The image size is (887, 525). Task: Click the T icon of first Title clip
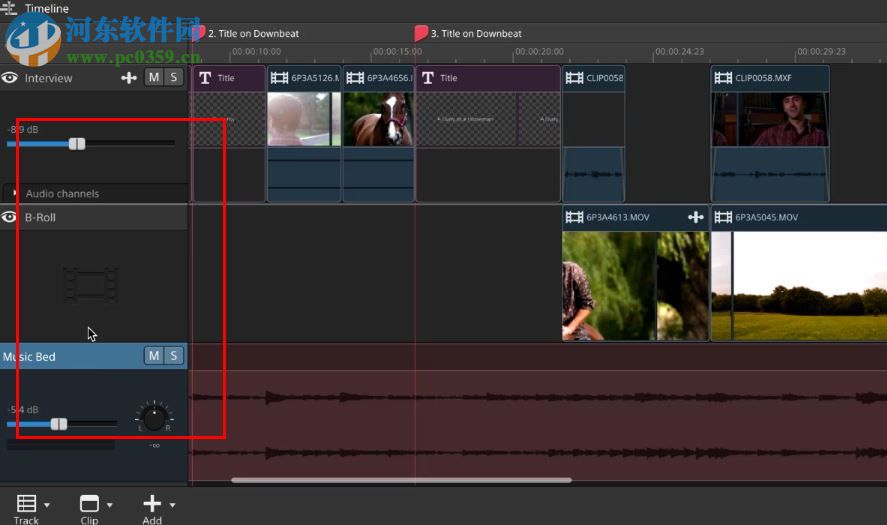pyautogui.click(x=205, y=78)
